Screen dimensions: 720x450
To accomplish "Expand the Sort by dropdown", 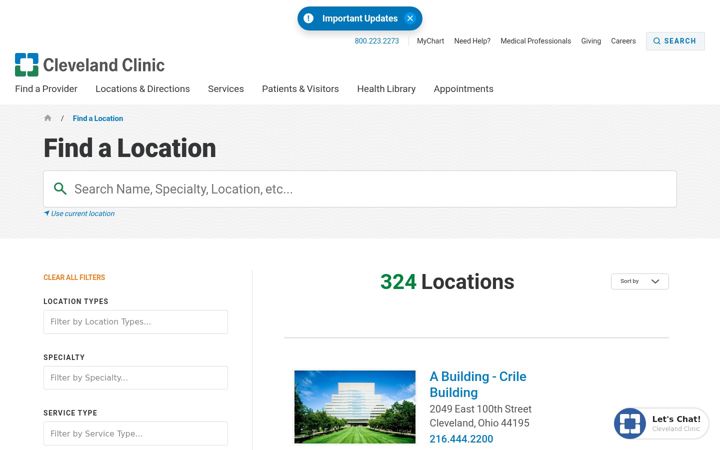I will coord(640,281).
